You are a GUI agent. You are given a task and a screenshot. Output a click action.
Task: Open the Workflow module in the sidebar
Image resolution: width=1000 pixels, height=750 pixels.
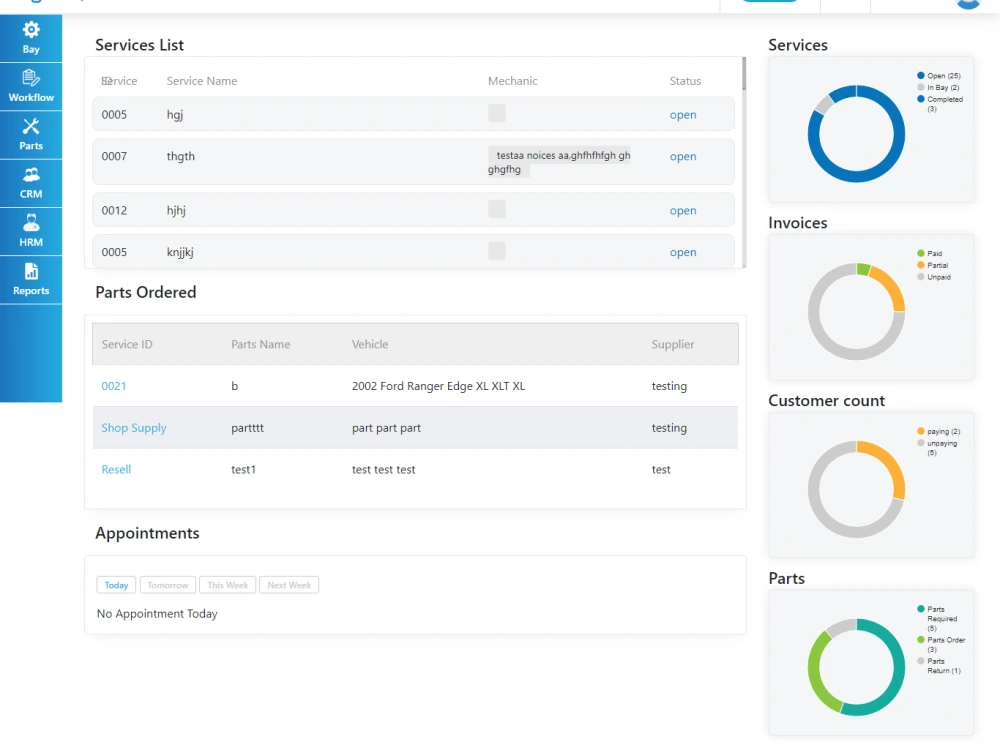(31, 86)
